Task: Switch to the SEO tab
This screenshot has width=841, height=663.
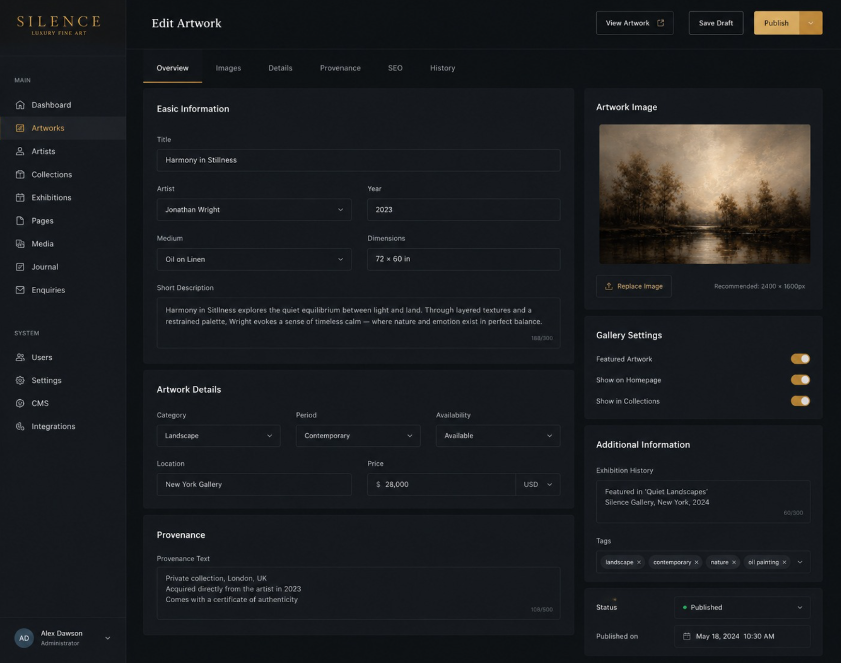Action: click(x=395, y=68)
